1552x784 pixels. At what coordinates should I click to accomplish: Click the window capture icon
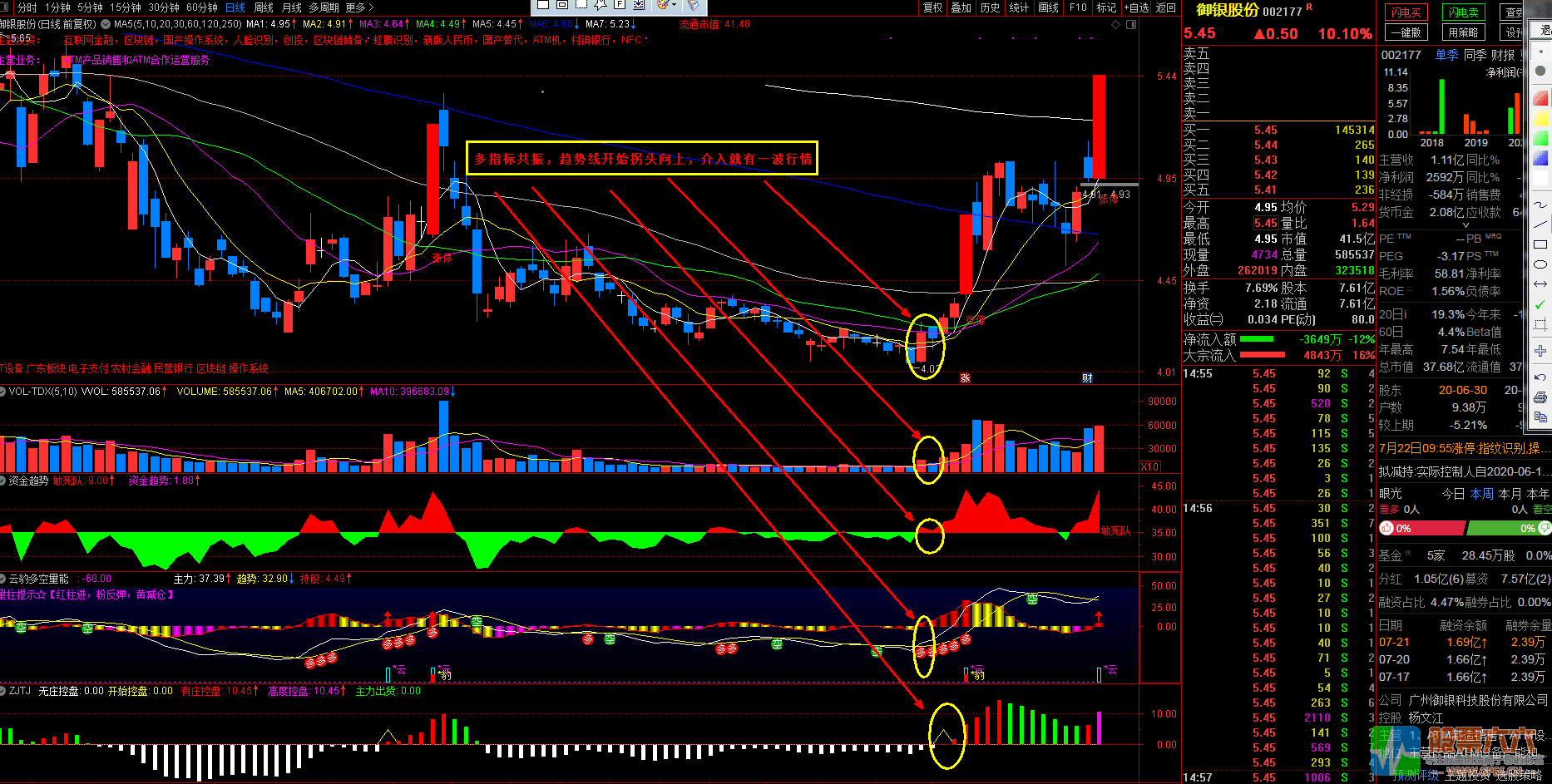pyautogui.click(x=562, y=4)
